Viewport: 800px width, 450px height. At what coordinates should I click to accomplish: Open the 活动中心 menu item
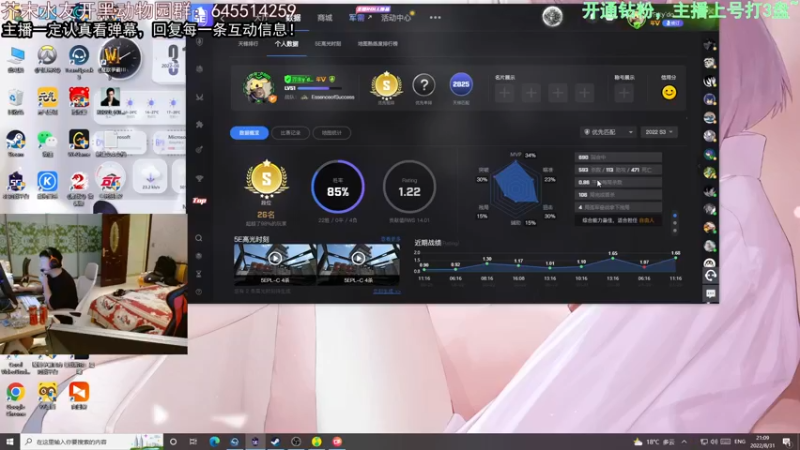[396, 18]
